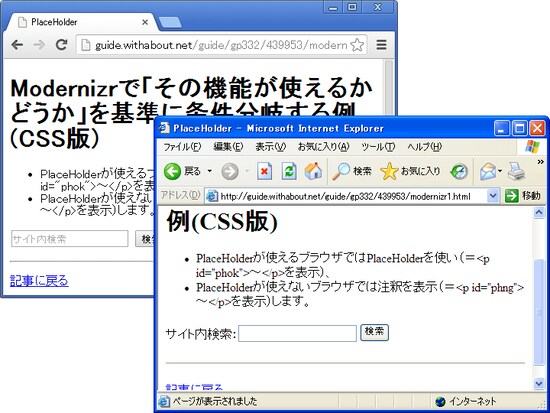Click the 移動 go button
The width and height of the screenshot is (550, 413).
point(523,196)
